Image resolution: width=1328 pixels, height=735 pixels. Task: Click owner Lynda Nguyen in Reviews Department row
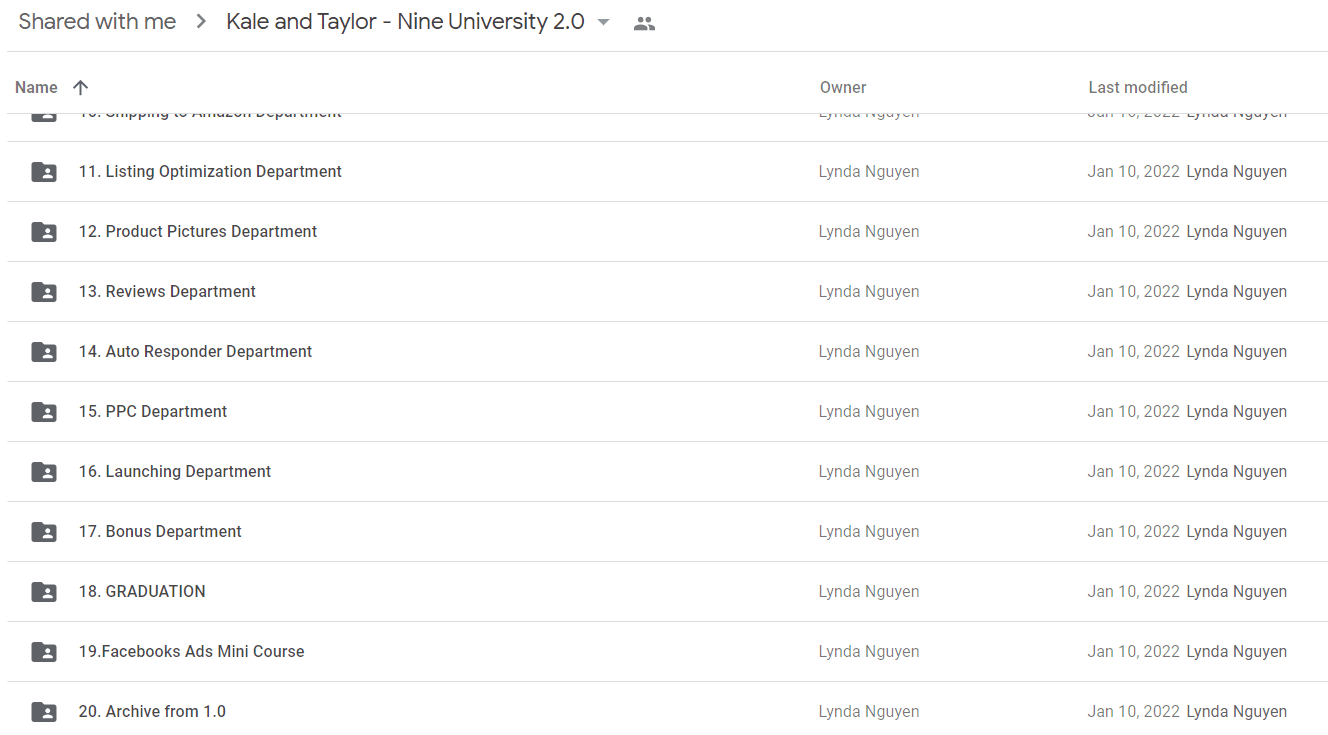[x=869, y=291]
